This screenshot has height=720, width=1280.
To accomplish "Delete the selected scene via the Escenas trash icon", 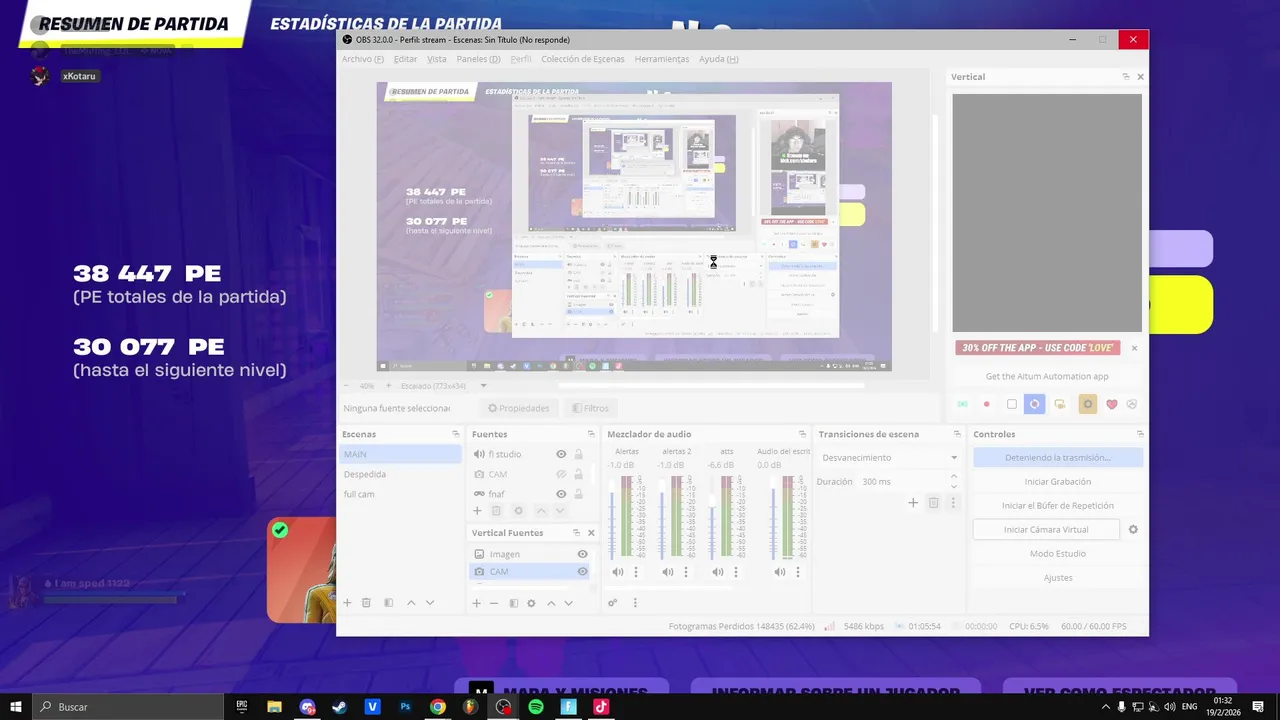I will [x=366, y=603].
